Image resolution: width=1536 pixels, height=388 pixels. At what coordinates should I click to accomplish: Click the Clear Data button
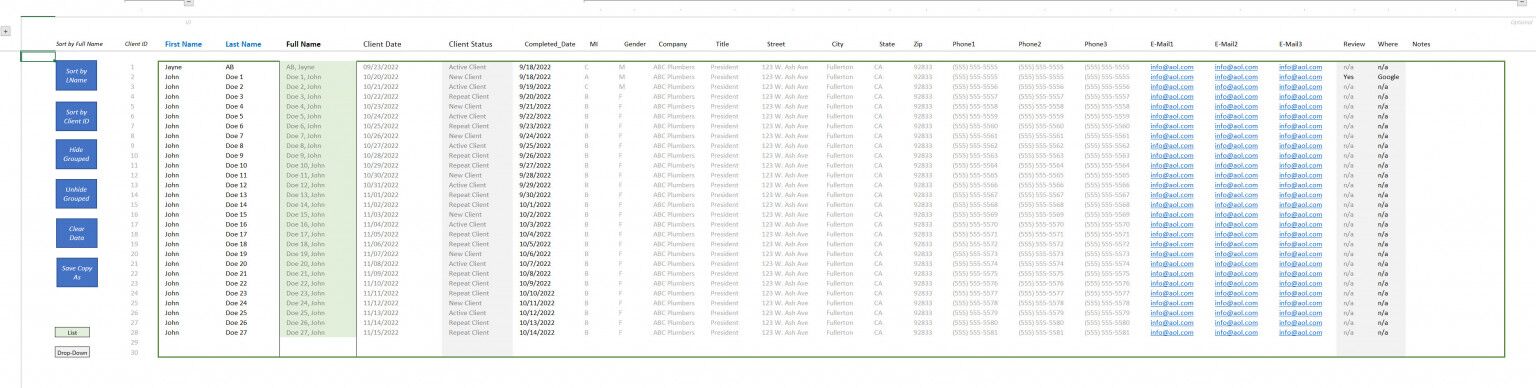(x=76, y=233)
